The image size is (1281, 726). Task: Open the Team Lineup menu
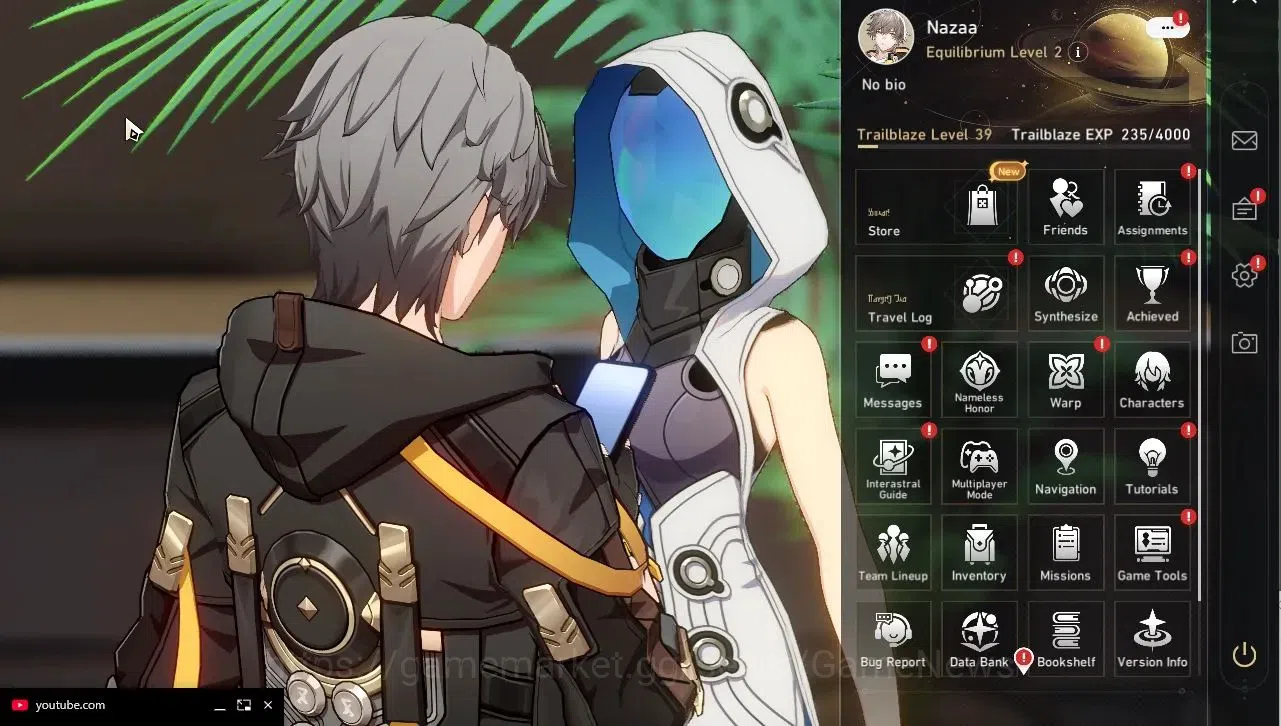pyautogui.click(x=893, y=552)
